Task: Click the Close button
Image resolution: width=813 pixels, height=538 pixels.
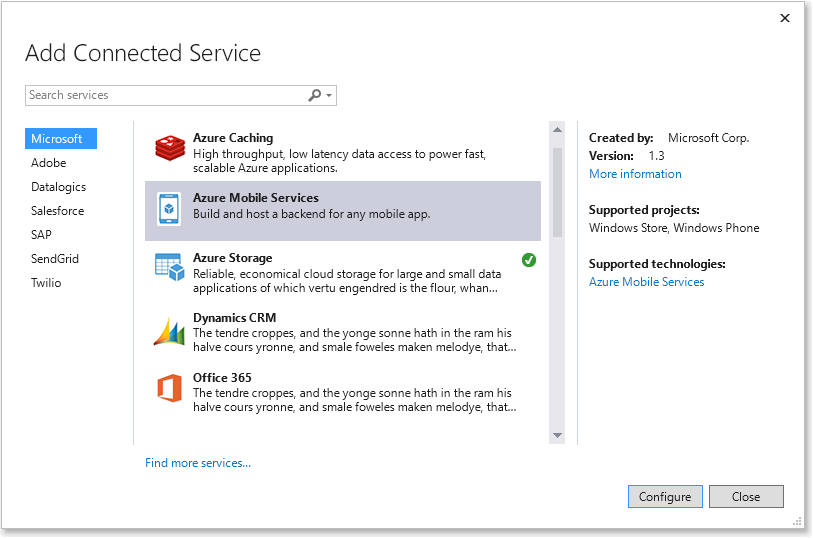Action: pyautogui.click(x=746, y=497)
